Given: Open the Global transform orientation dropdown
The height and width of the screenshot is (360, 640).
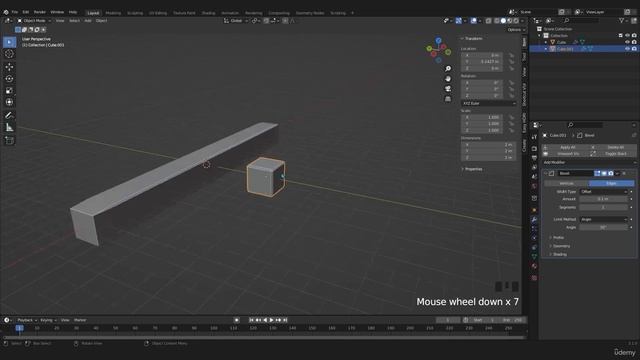Looking at the screenshot, I should tap(236, 21).
